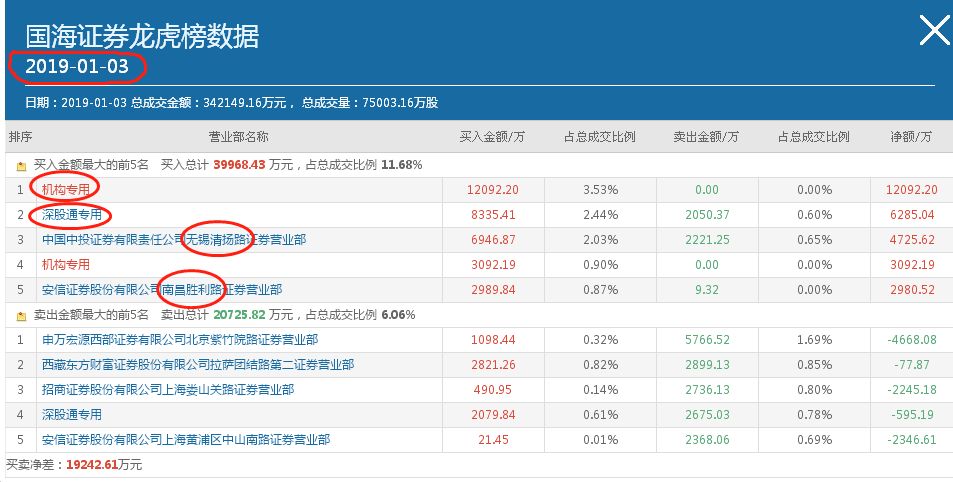Click sell amount 2736.13
This screenshot has width=953, height=482.
tap(707, 390)
